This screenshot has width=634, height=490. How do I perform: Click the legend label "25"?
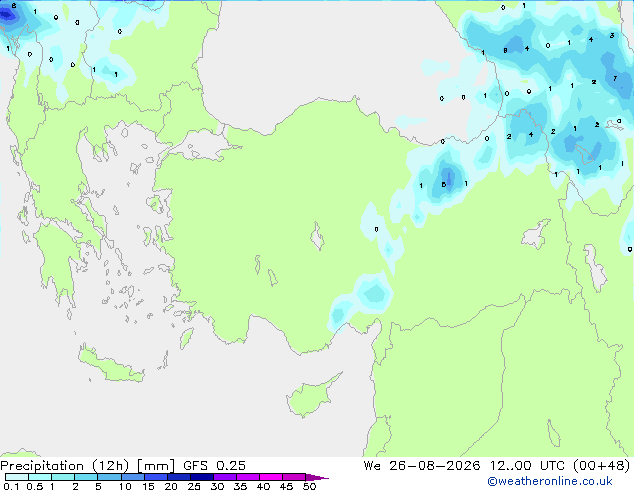pyautogui.click(x=194, y=486)
